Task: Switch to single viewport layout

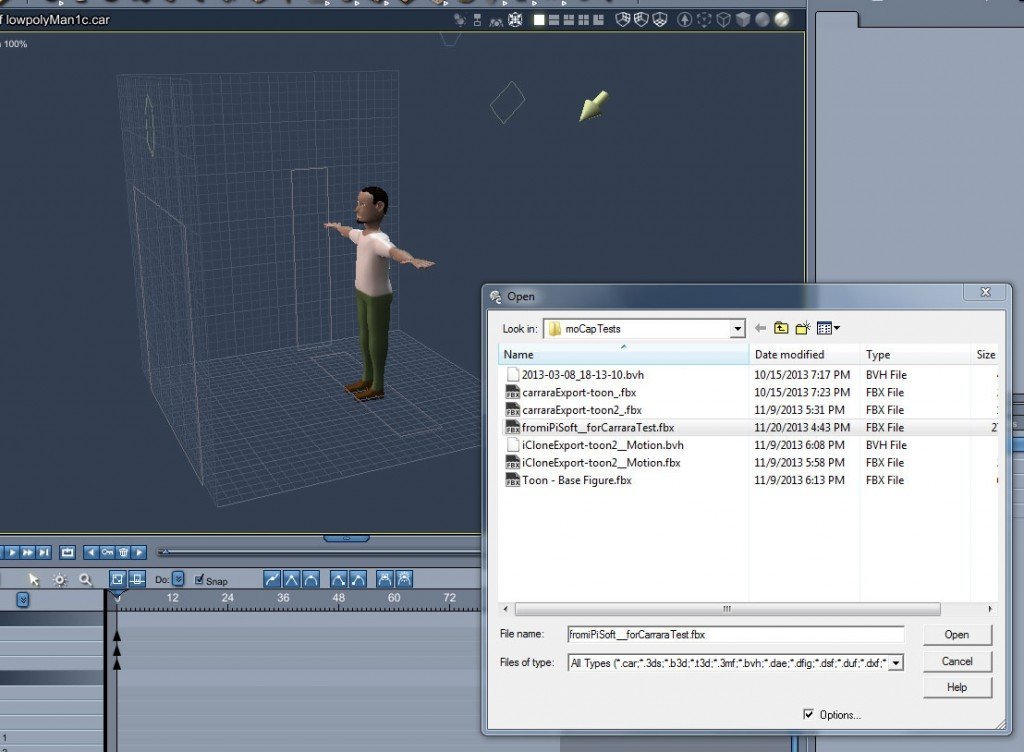Action: 539,20
